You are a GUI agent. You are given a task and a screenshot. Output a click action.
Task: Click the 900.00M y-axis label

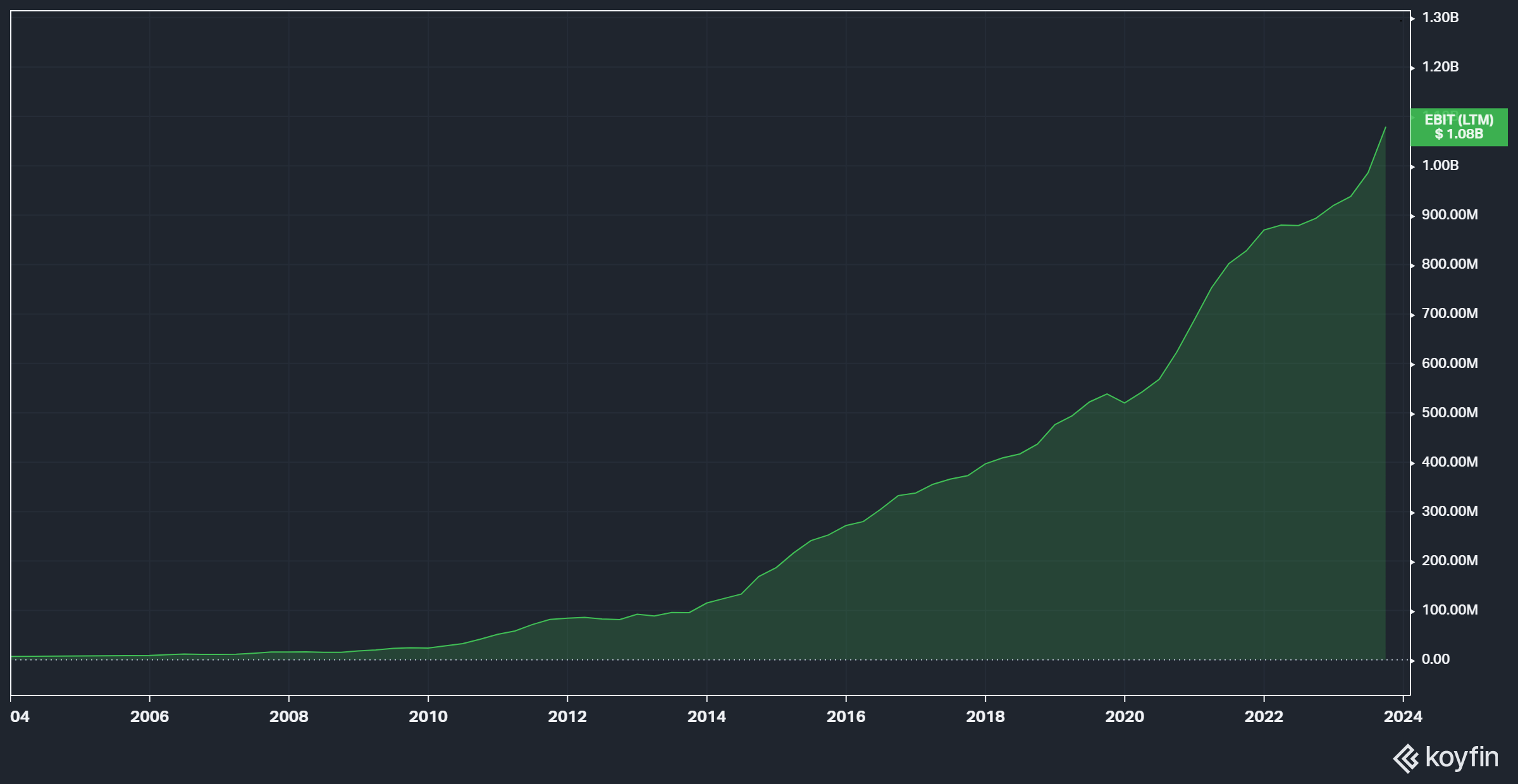pyautogui.click(x=1449, y=215)
